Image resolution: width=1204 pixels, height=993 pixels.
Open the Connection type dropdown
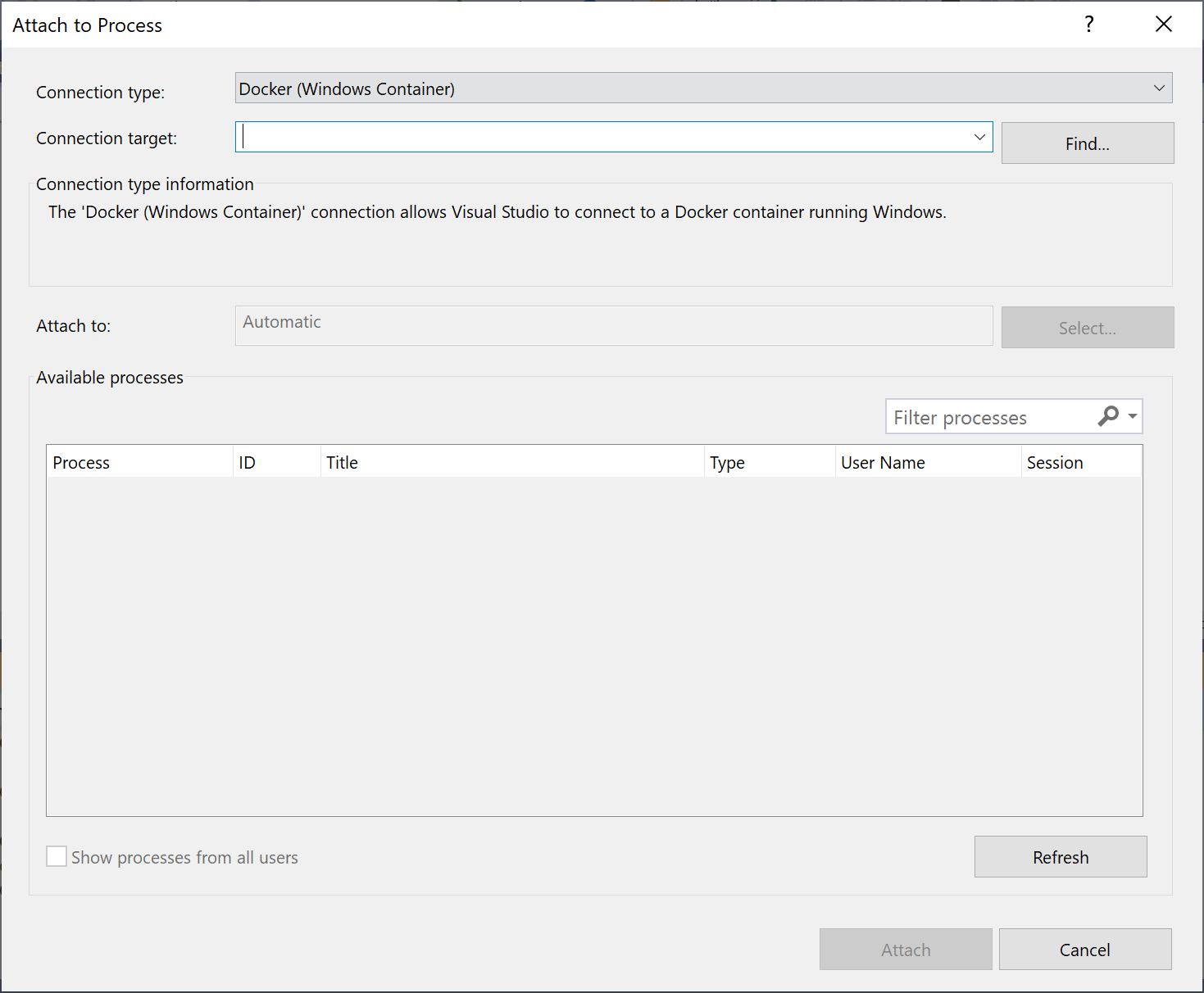tap(1159, 88)
